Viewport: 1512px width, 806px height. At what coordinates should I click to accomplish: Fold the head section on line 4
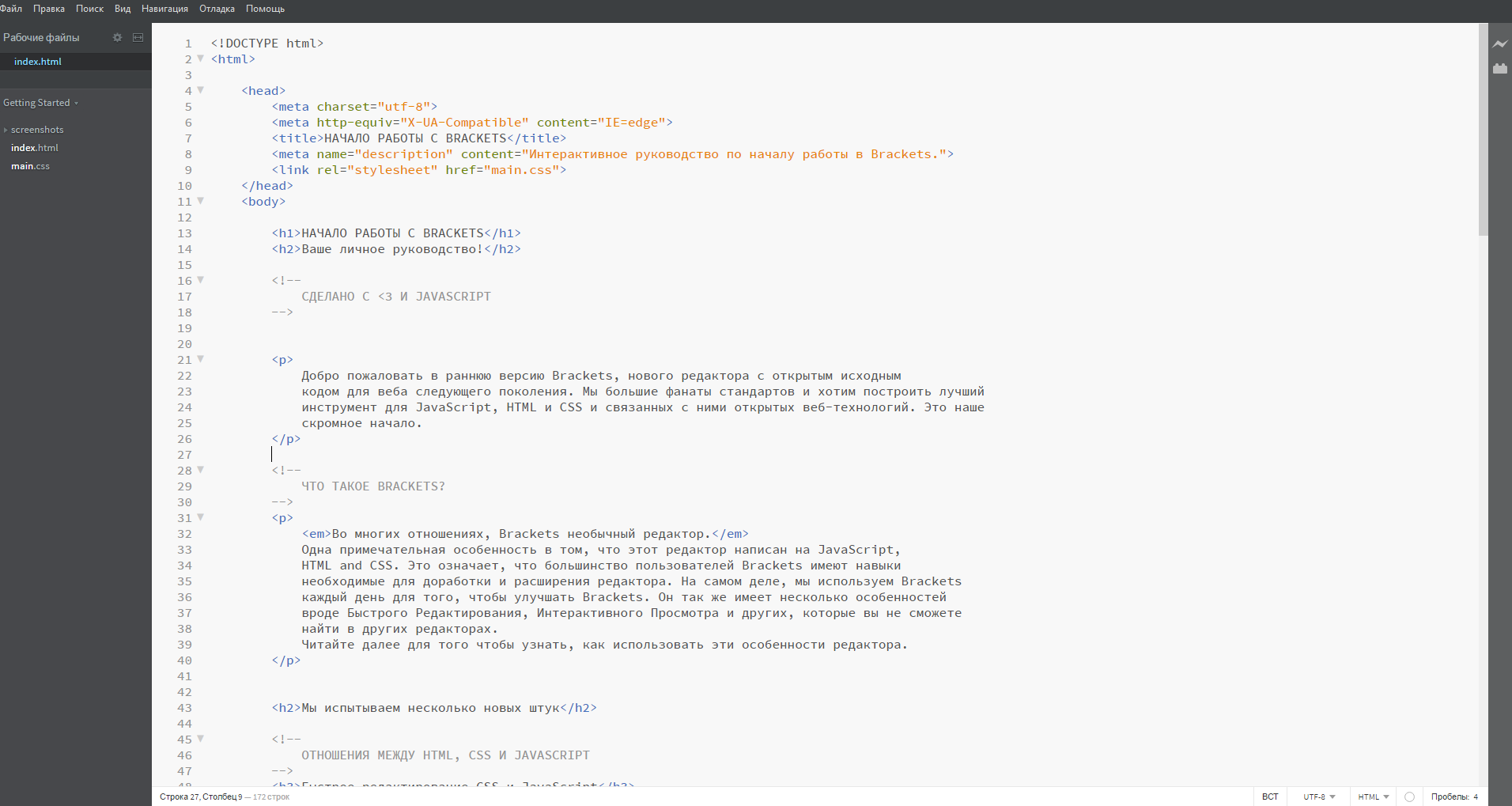point(201,90)
